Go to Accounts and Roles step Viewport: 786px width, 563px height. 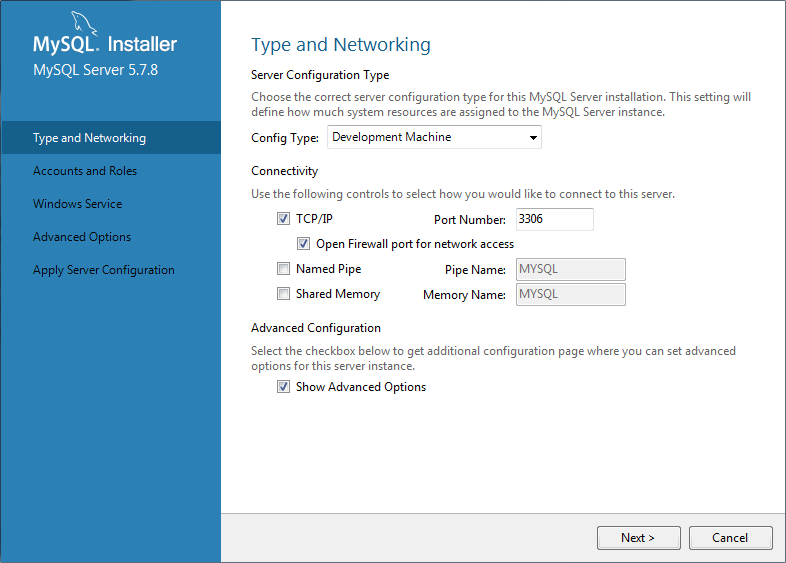coord(85,170)
